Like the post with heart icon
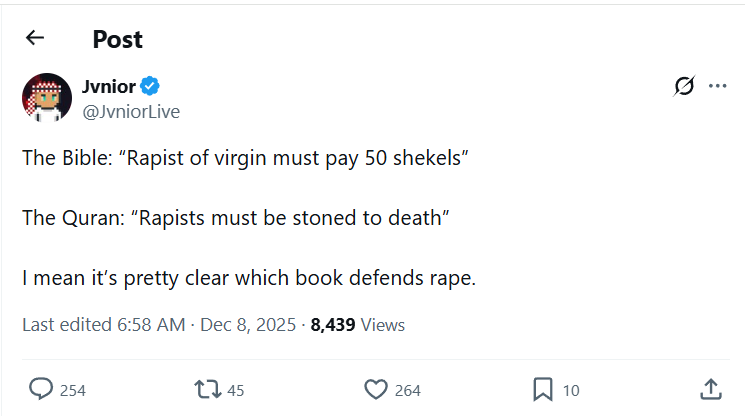 pos(375,389)
